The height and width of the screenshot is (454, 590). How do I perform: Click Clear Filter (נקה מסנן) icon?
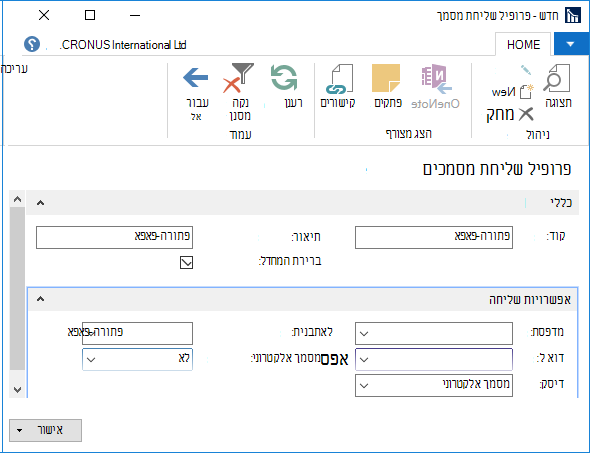239,78
